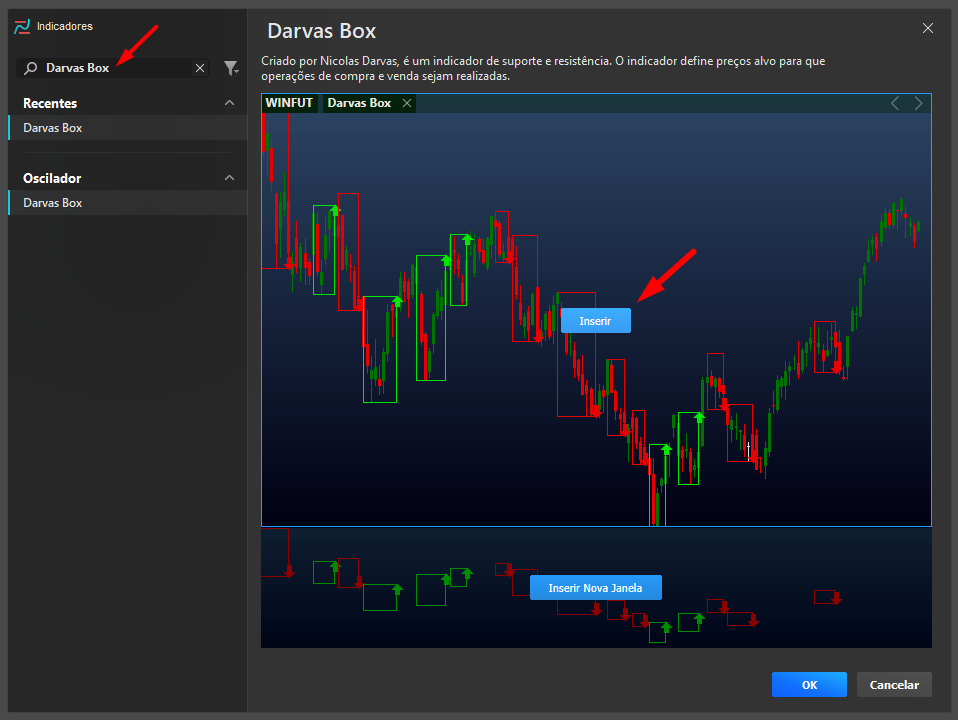Click the Inserir Nova Janela button
958x720 pixels.
(x=595, y=587)
